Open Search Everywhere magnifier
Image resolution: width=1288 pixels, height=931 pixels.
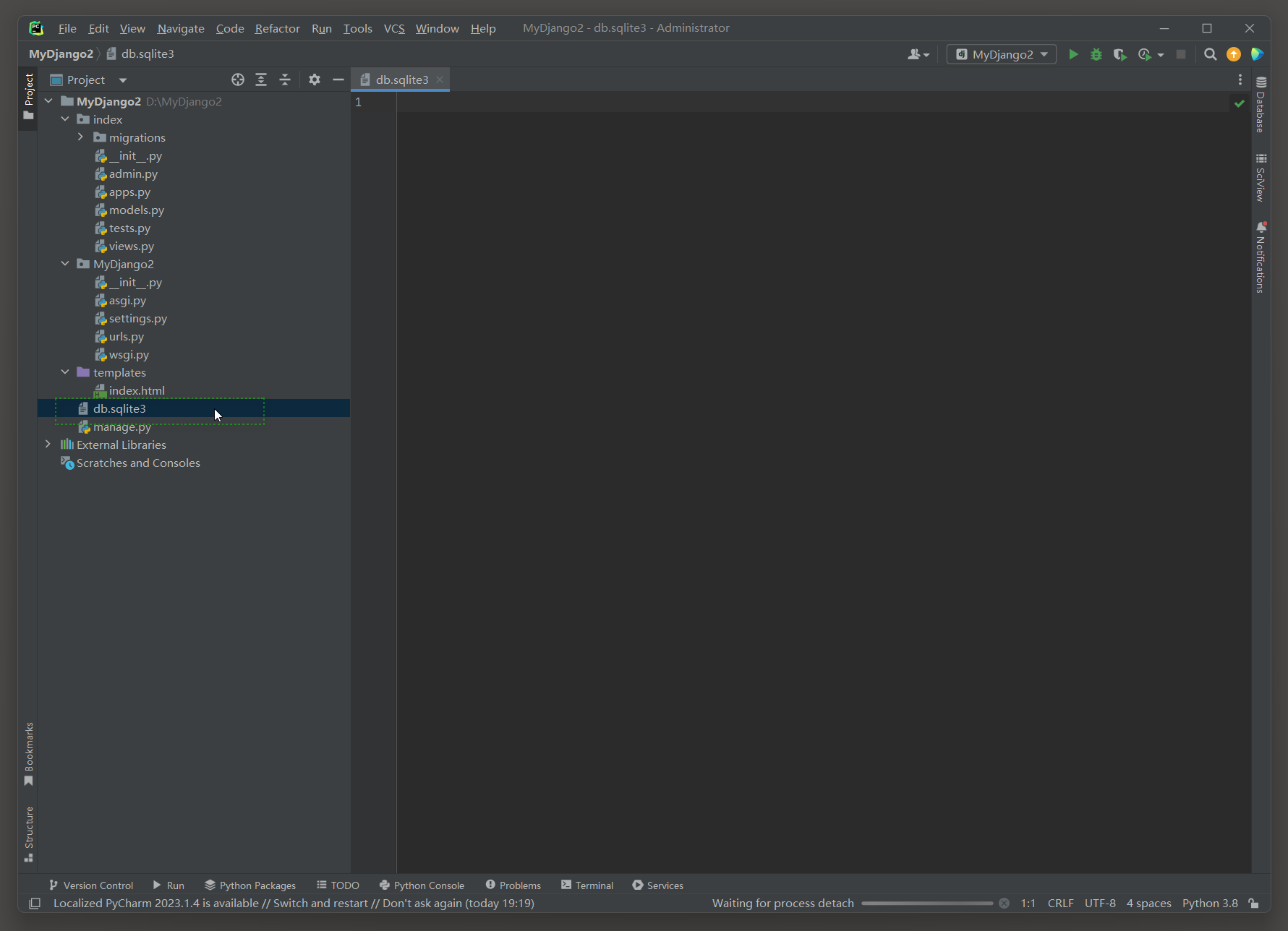click(x=1210, y=54)
